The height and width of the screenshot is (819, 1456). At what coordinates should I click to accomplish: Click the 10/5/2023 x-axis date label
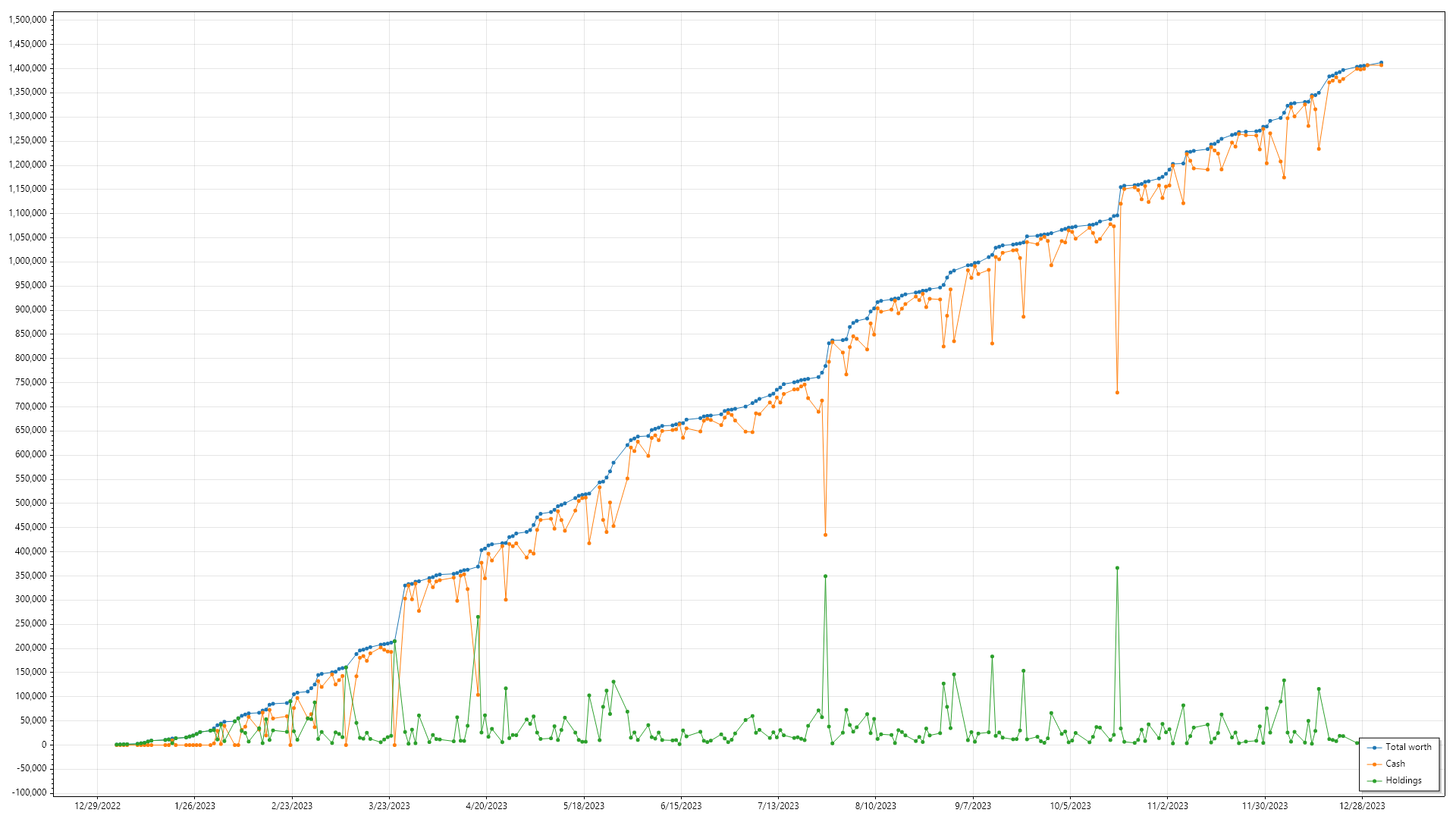tap(1070, 806)
